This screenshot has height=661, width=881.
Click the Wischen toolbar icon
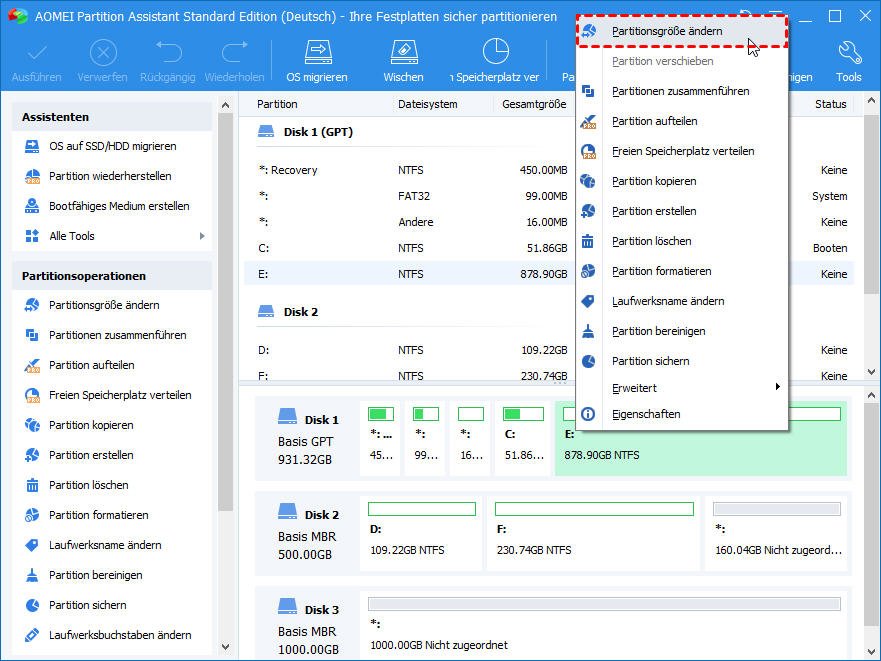403,53
